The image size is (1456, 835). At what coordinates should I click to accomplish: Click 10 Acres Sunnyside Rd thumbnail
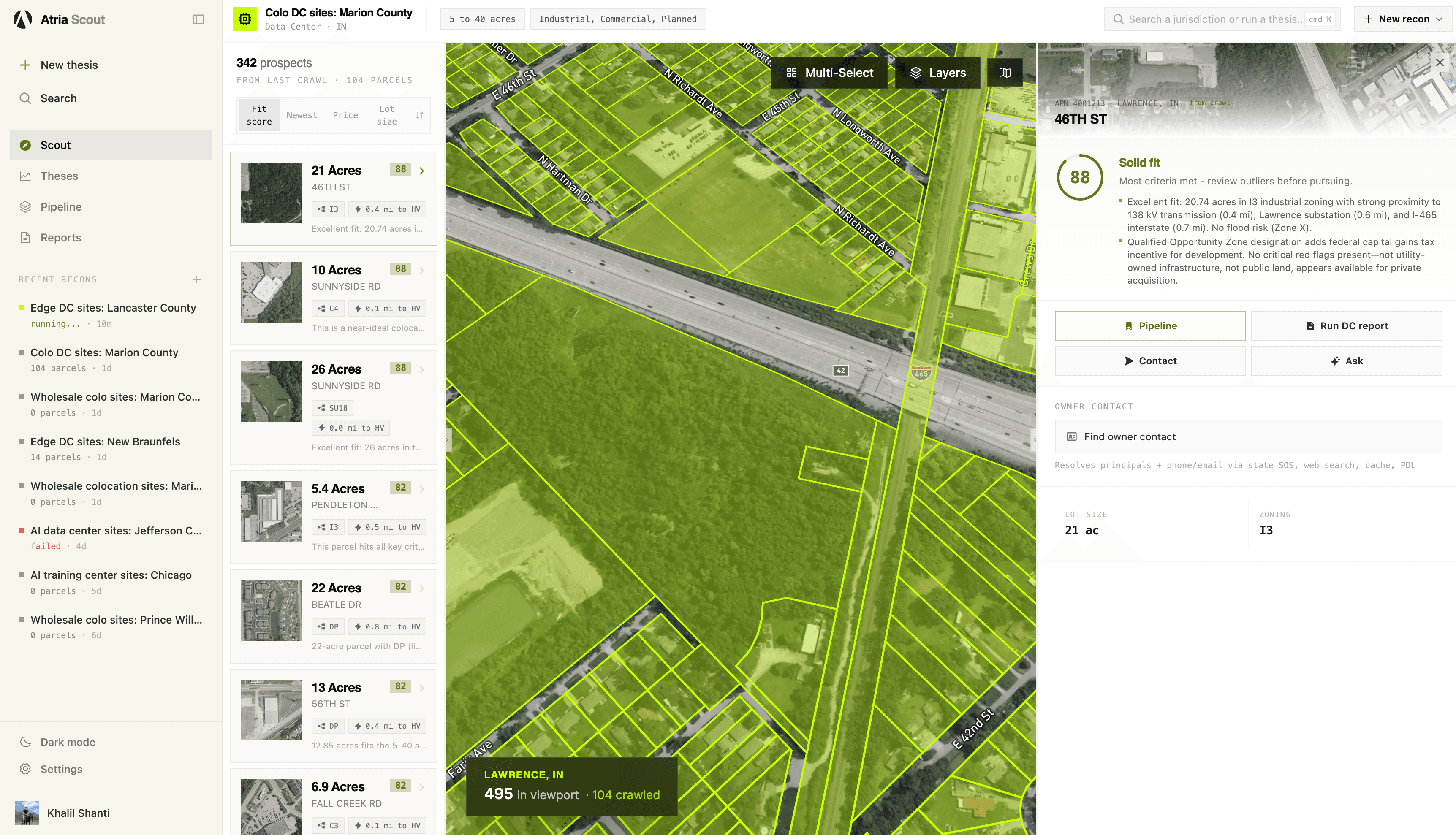(x=271, y=293)
